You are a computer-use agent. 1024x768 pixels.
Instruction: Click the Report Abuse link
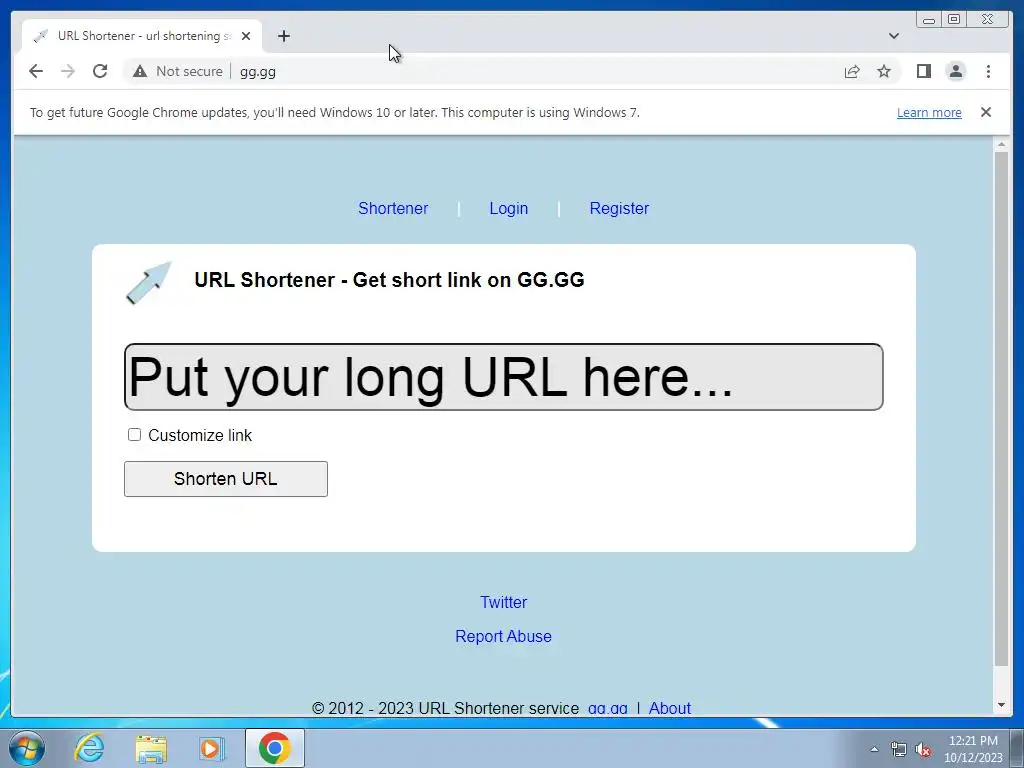click(504, 636)
